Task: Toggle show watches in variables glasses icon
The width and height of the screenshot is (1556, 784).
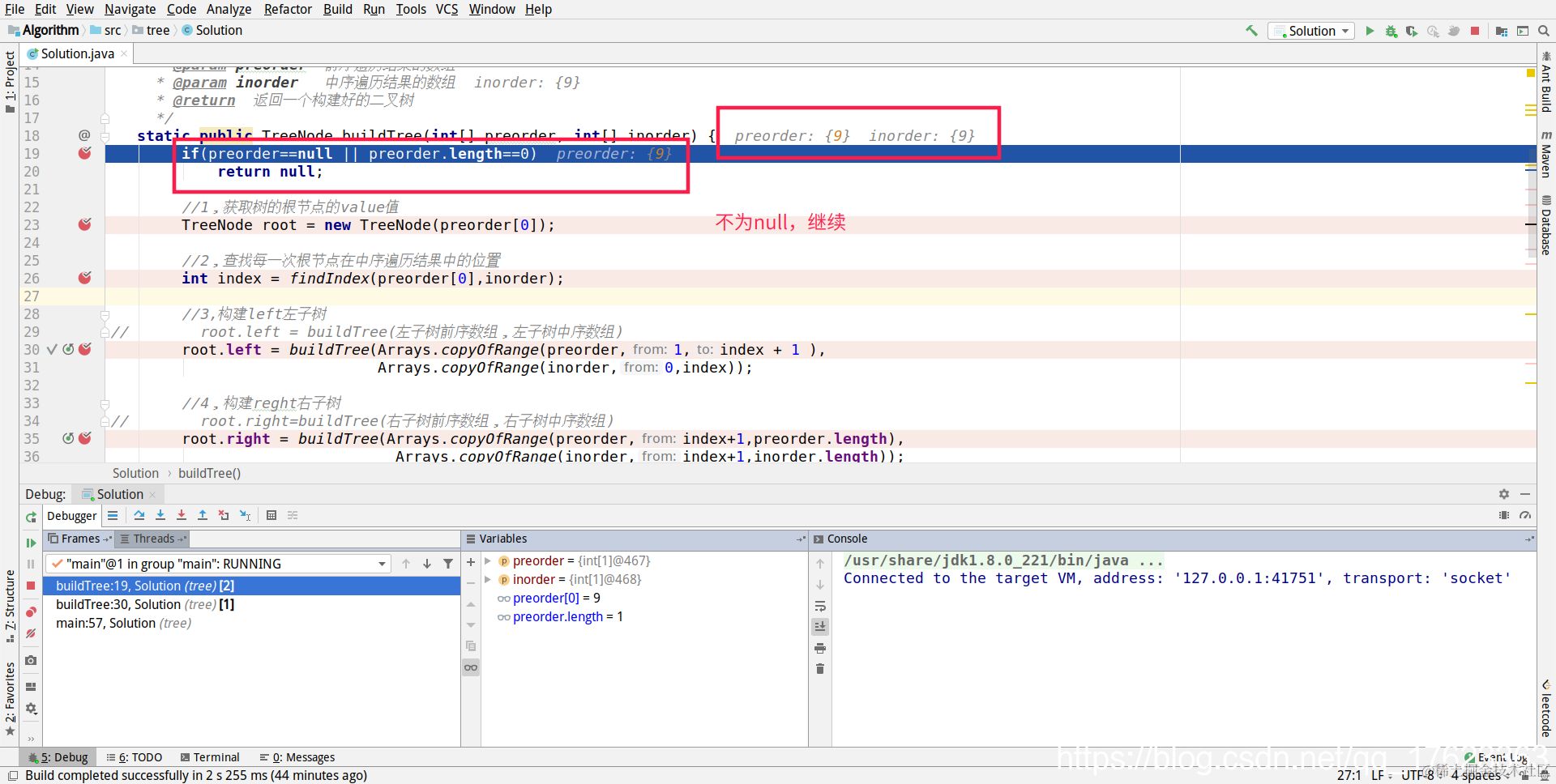Action: pos(471,667)
